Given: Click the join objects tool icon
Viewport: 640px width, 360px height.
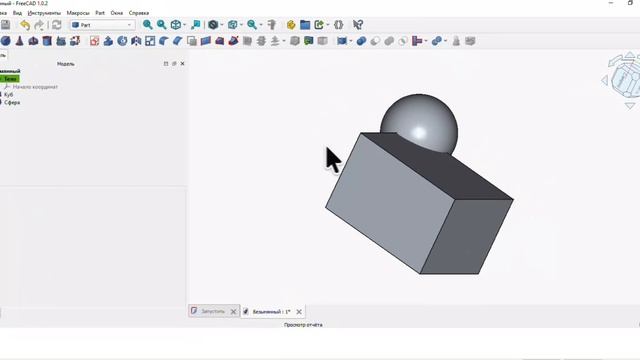Looking at the screenshot, I should click(x=417, y=41).
